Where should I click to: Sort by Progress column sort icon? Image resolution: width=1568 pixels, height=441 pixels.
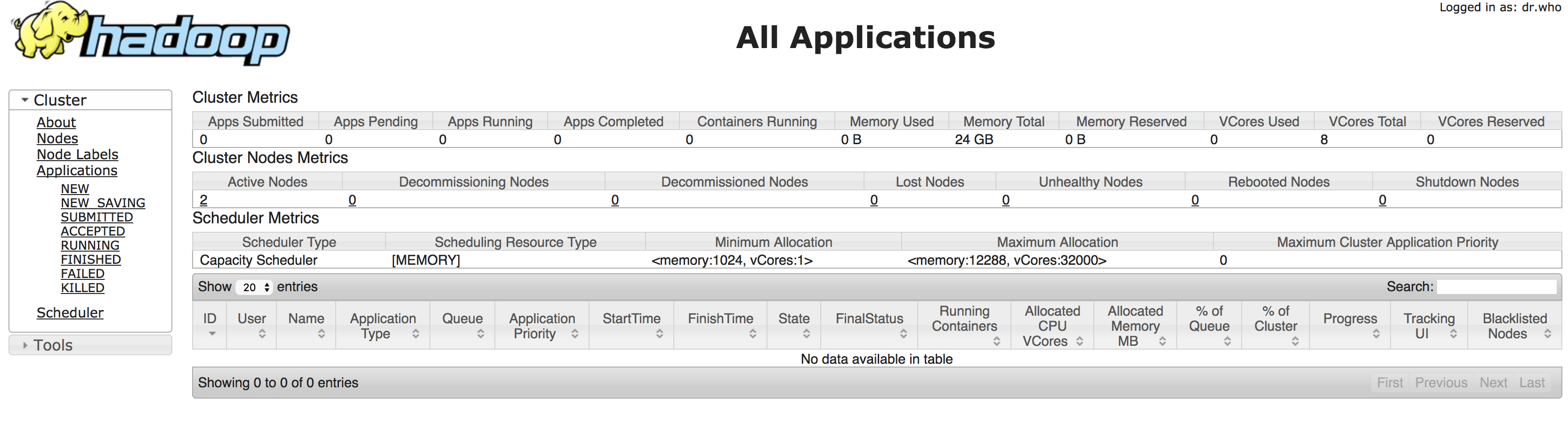[1376, 334]
